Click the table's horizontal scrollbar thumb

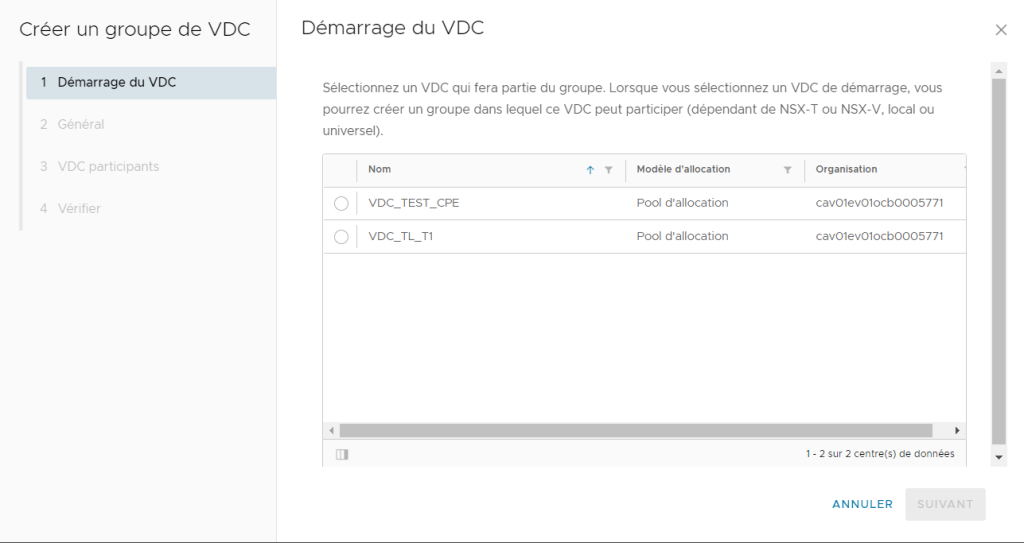(635, 430)
